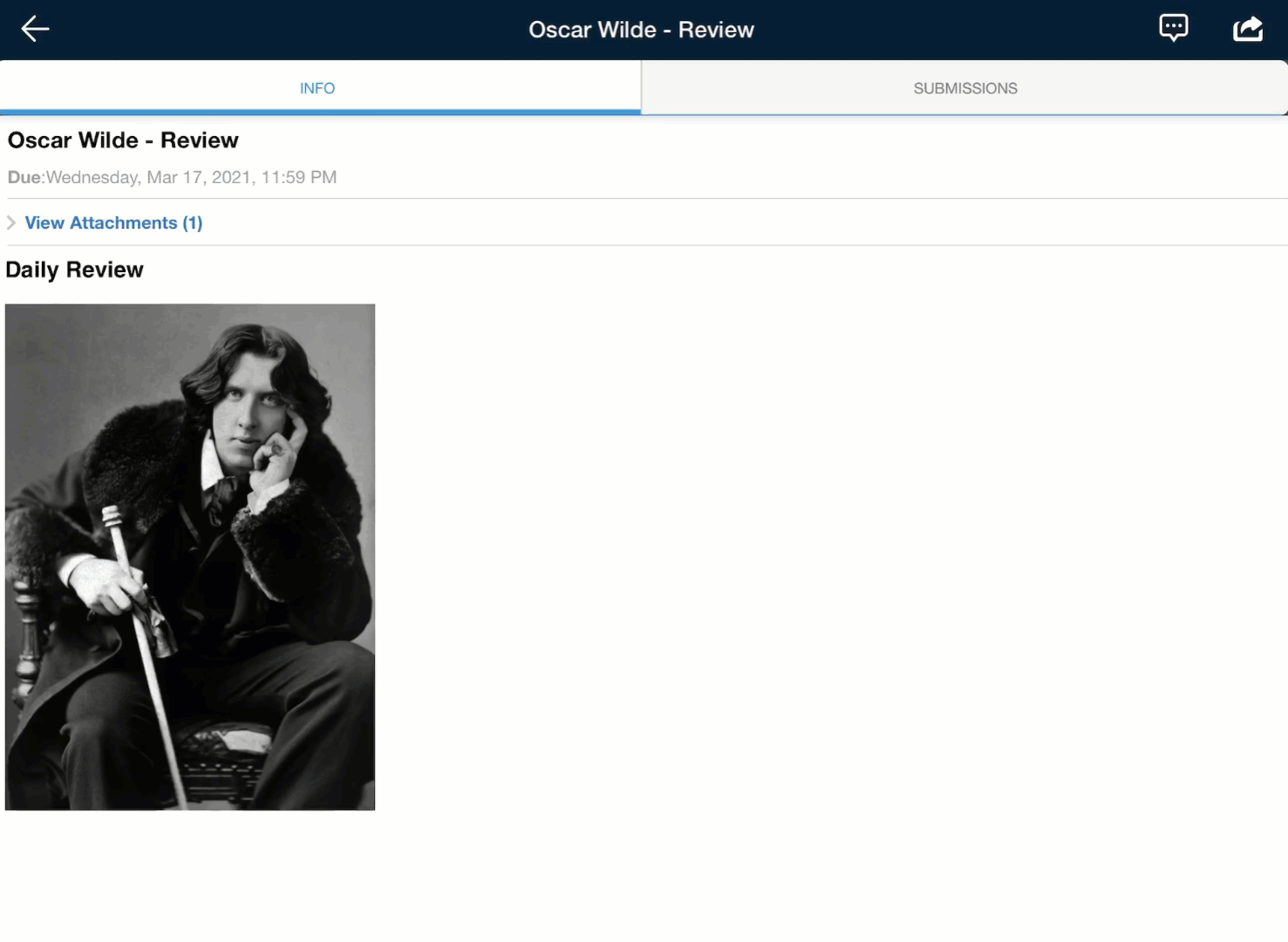Image resolution: width=1288 pixels, height=942 pixels.
Task: Select the INFO tab
Action: pyautogui.click(x=317, y=88)
